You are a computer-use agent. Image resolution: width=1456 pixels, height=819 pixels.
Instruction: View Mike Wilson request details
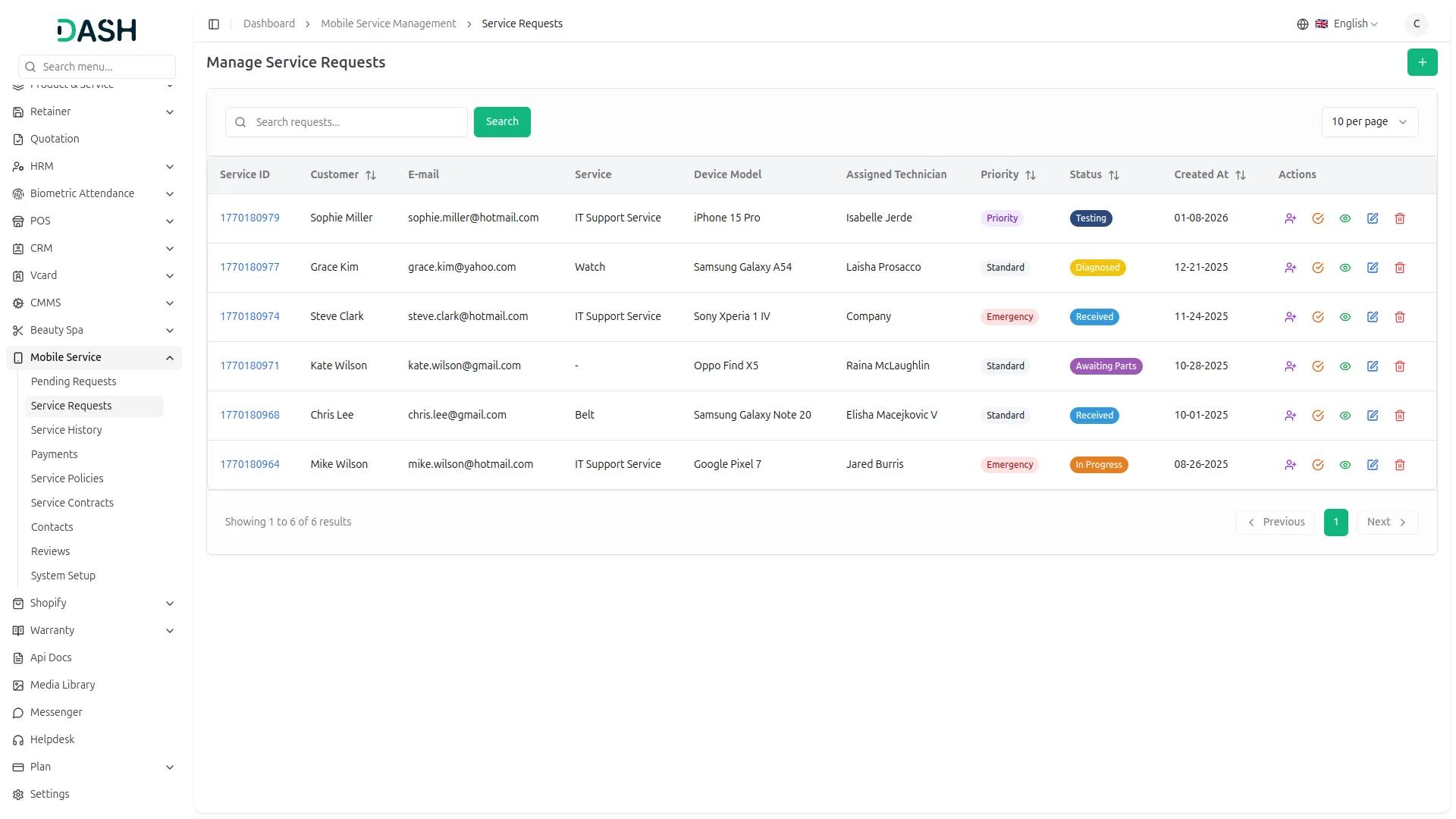(1345, 465)
